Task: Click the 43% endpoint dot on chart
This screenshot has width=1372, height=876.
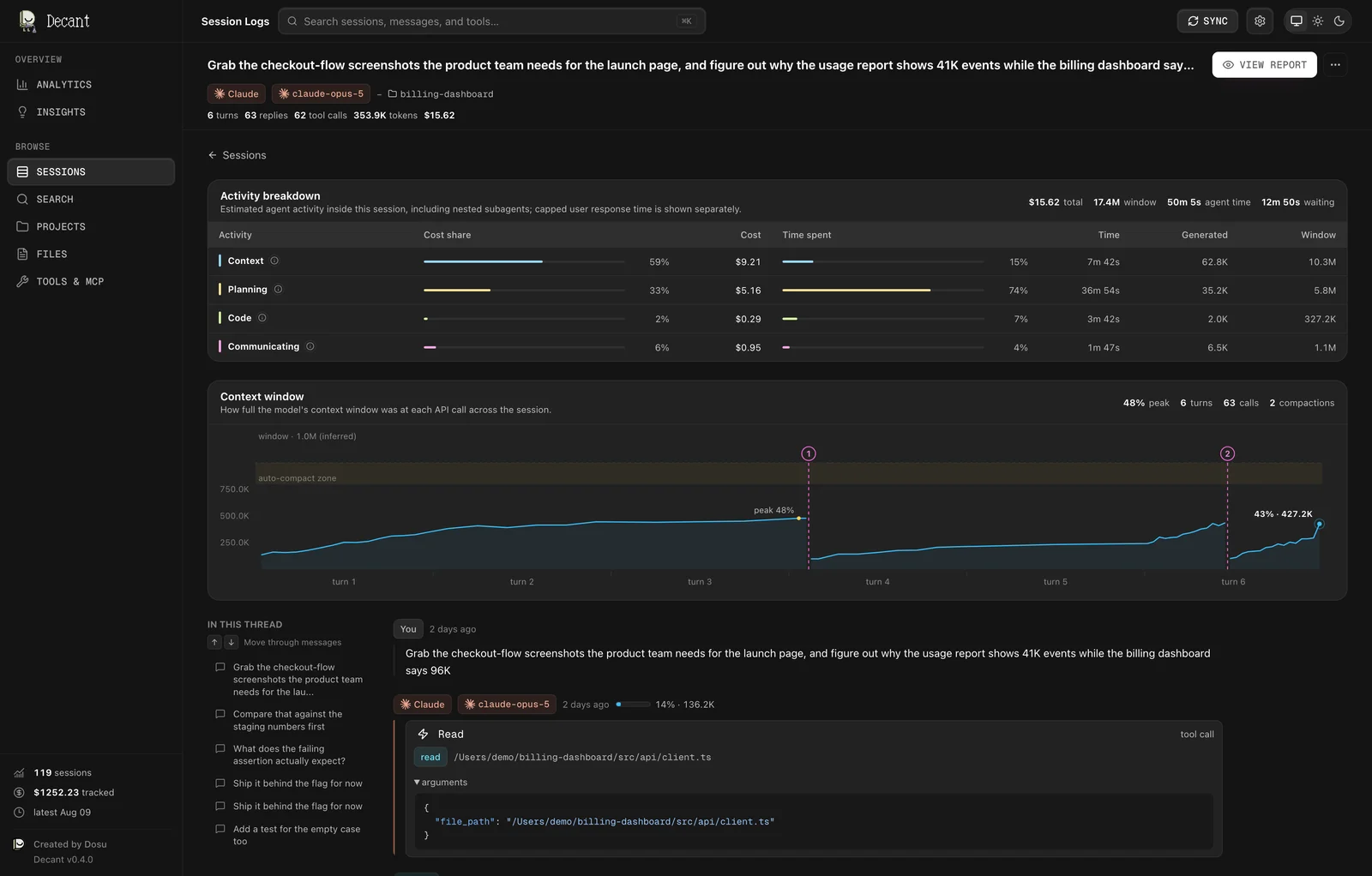Action: [1319, 524]
